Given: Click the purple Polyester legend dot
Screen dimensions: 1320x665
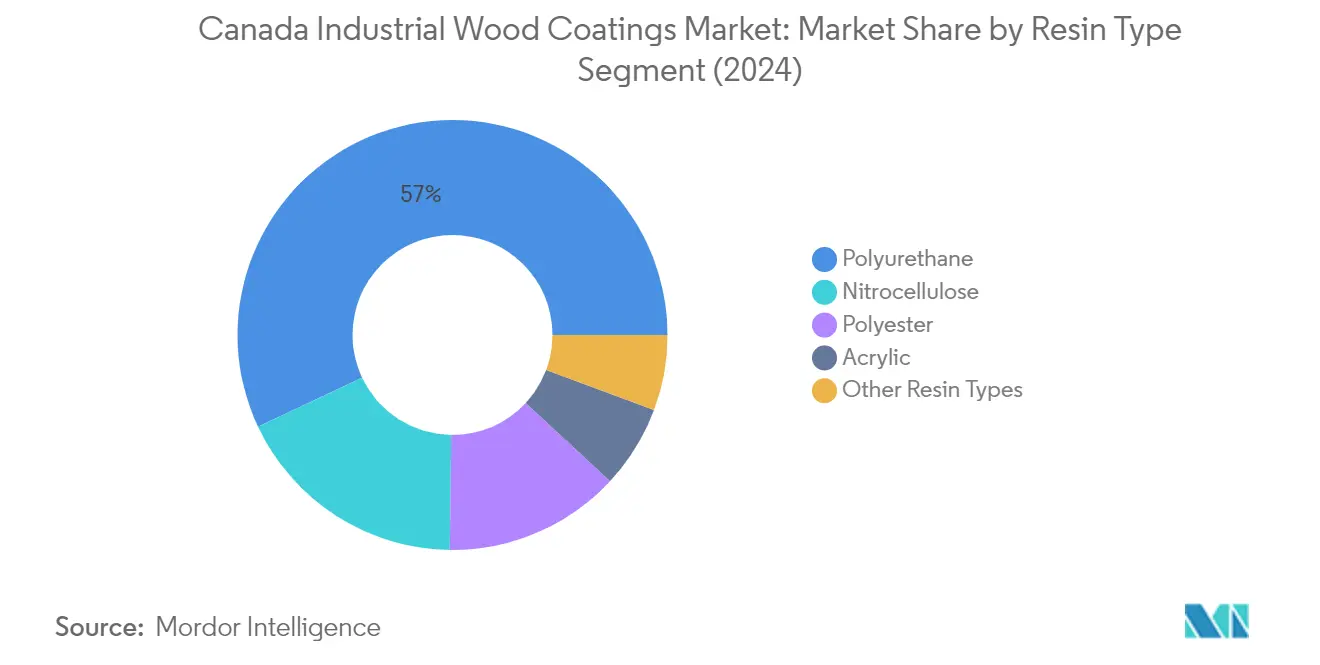Looking at the screenshot, I should (825, 325).
